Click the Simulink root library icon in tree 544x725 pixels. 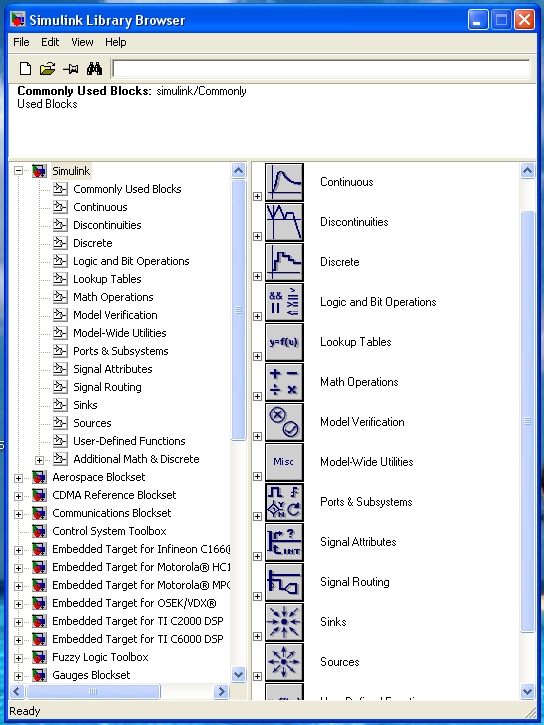point(39,171)
